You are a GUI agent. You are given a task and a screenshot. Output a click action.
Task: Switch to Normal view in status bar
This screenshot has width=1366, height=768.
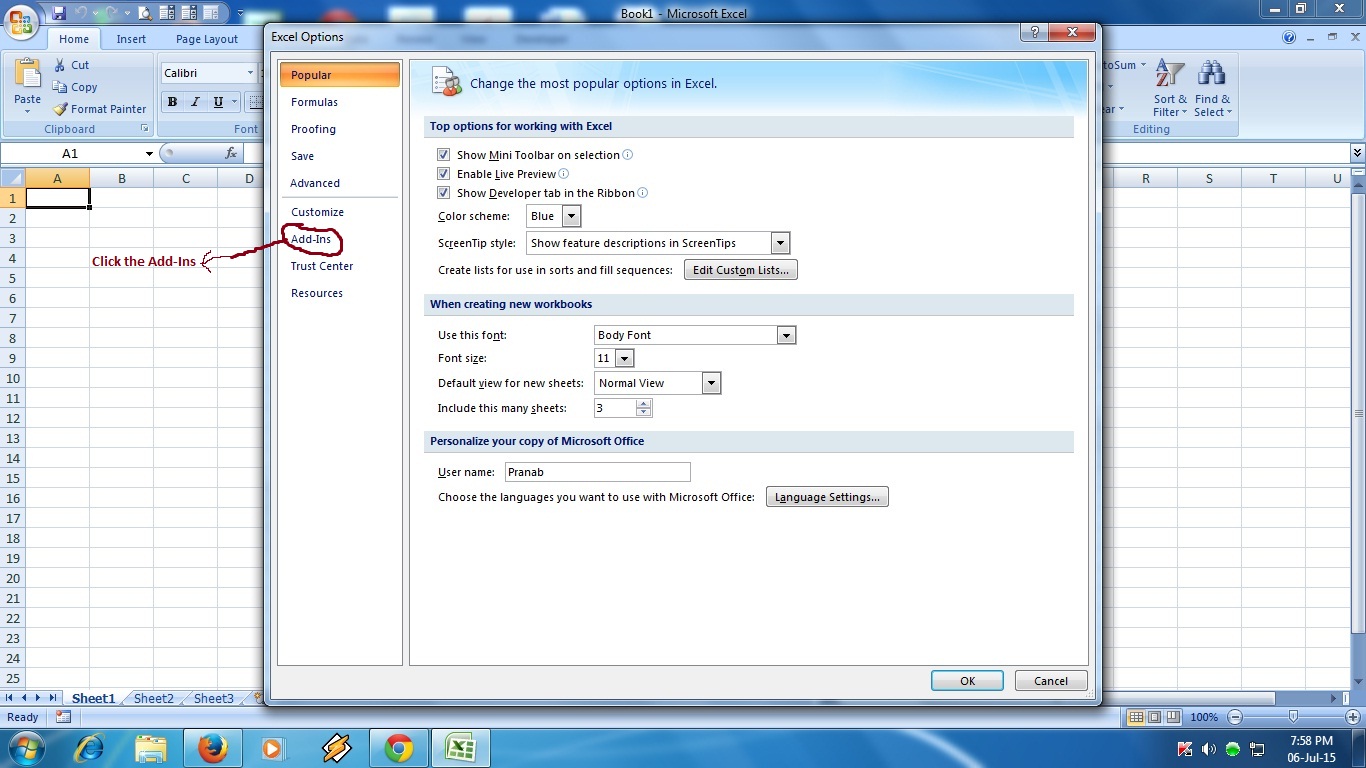tap(1136, 717)
